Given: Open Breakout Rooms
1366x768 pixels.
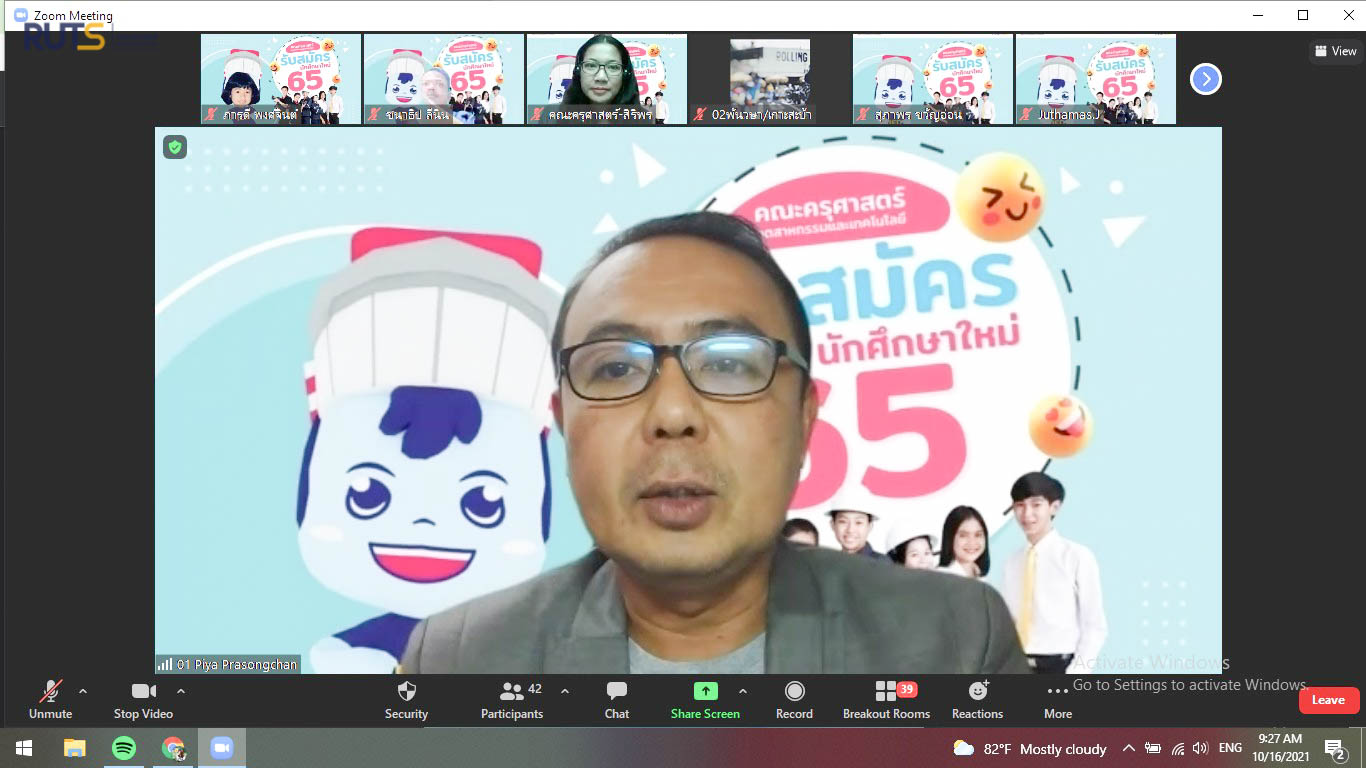Looking at the screenshot, I should tap(886, 699).
